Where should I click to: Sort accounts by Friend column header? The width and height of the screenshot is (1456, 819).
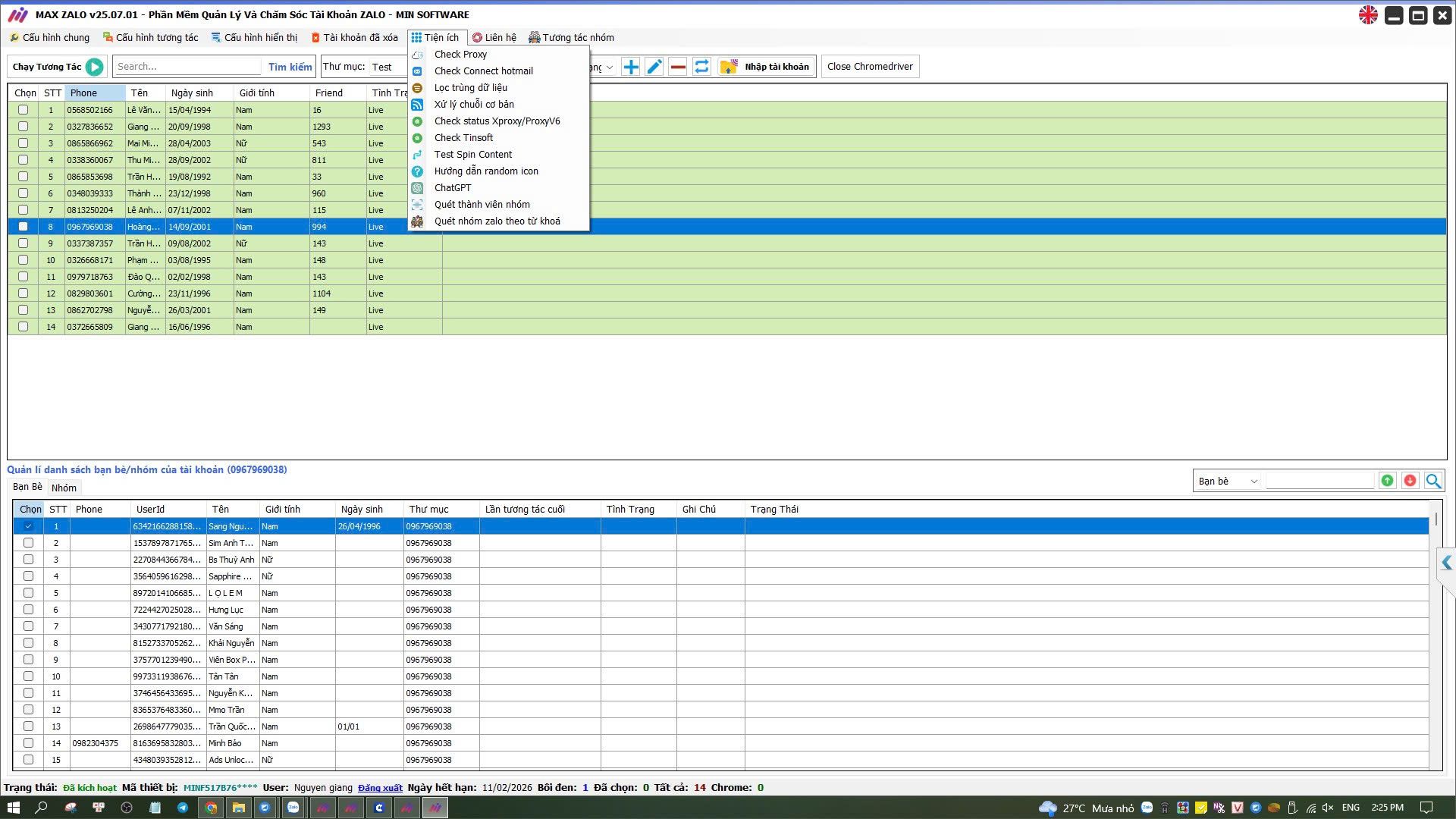click(x=337, y=93)
